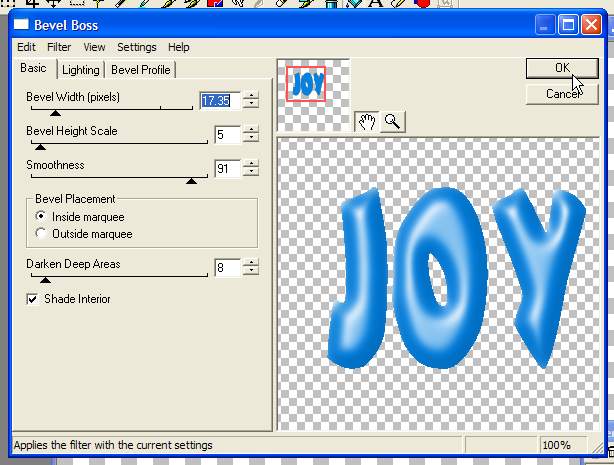The image size is (614, 465).
Task: Click the Bevel Height Scale slider handle
Action: [x=40, y=147]
